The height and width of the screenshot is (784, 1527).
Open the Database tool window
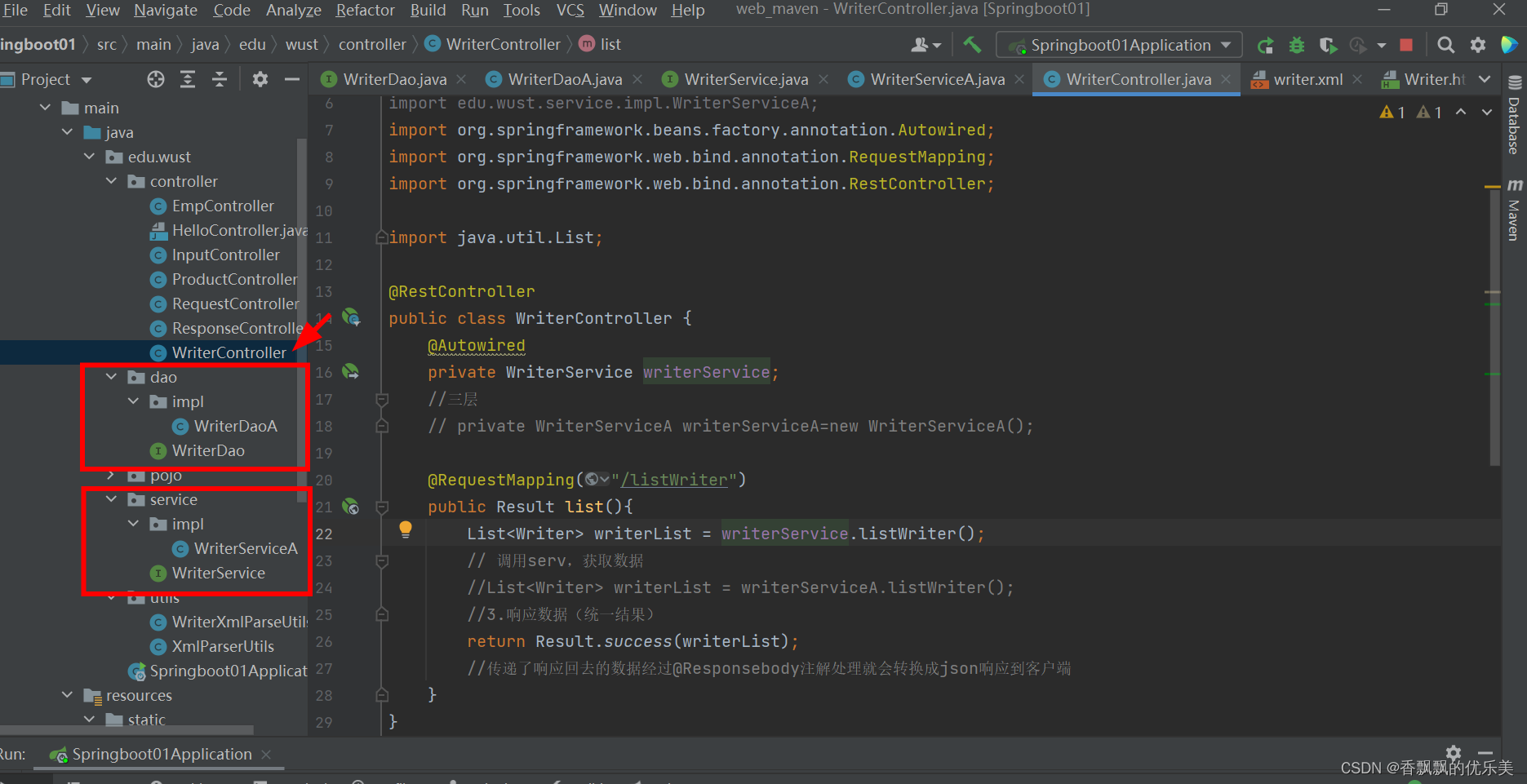point(1515,116)
